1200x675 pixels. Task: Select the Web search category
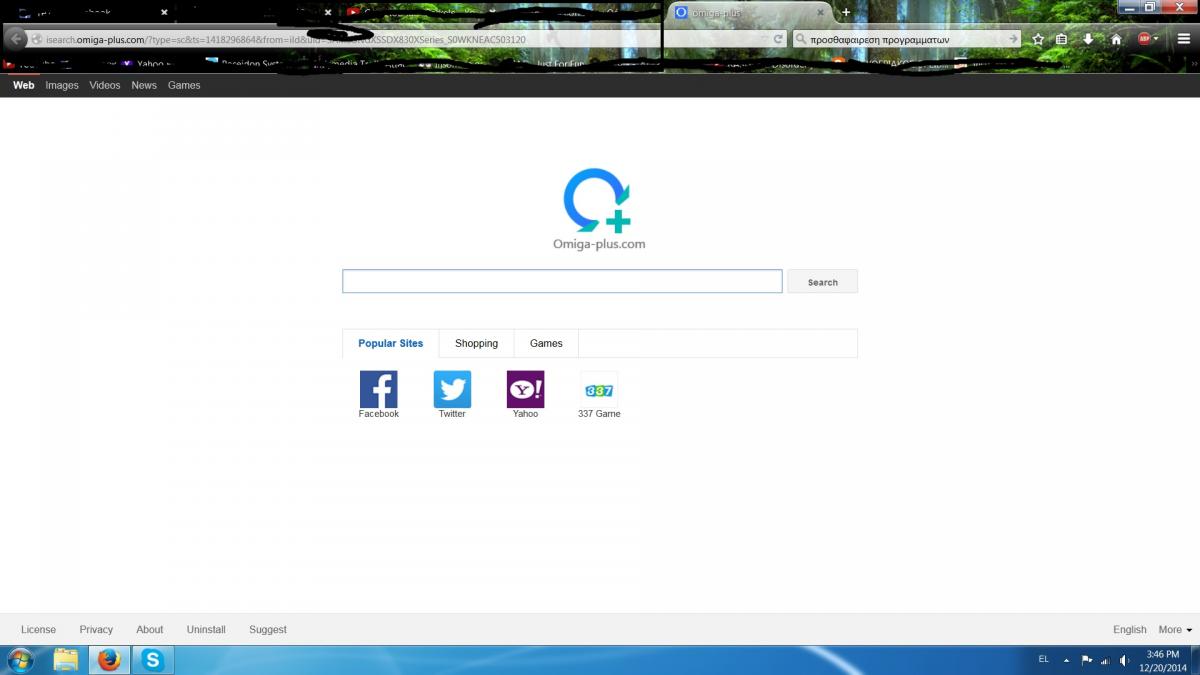point(23,85)
